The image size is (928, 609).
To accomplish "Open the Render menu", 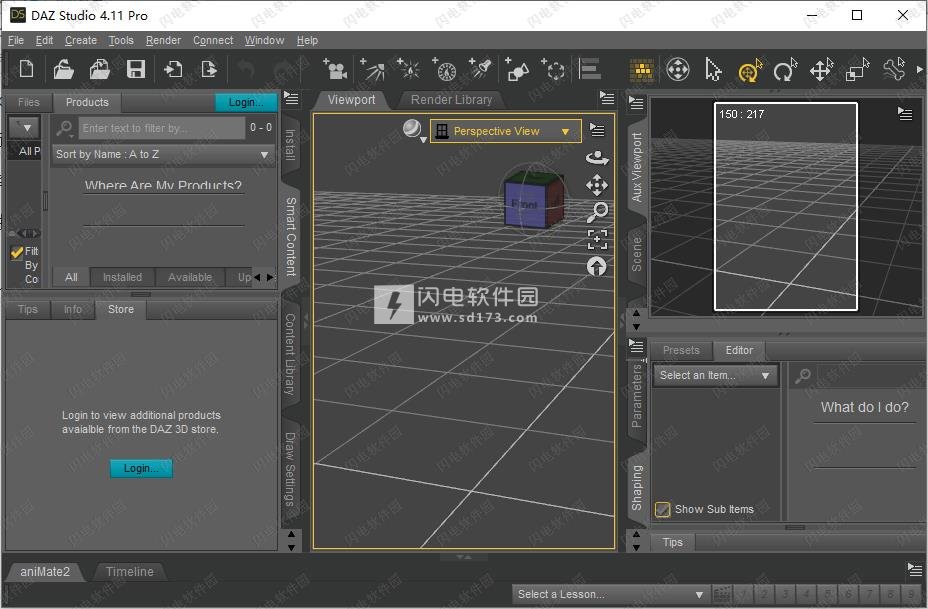I will [x=163, y=40].
